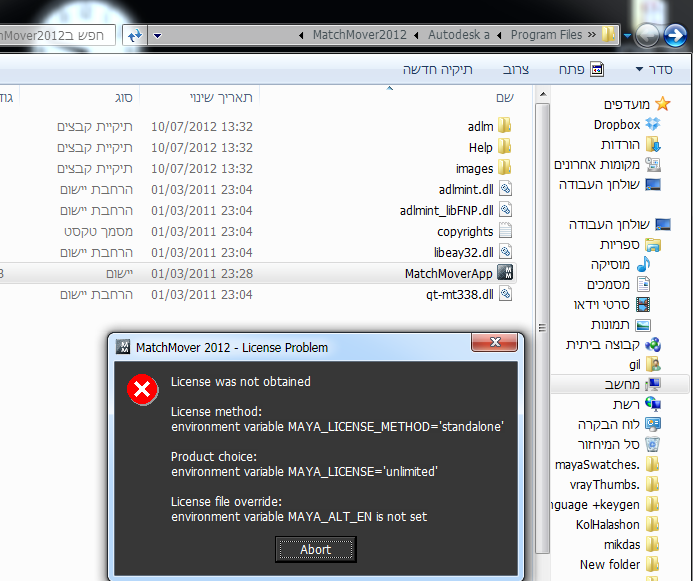Open KolHalashon folder in sidebar
This screenshot has width=693, height=581.
click(x=617, y=524)
